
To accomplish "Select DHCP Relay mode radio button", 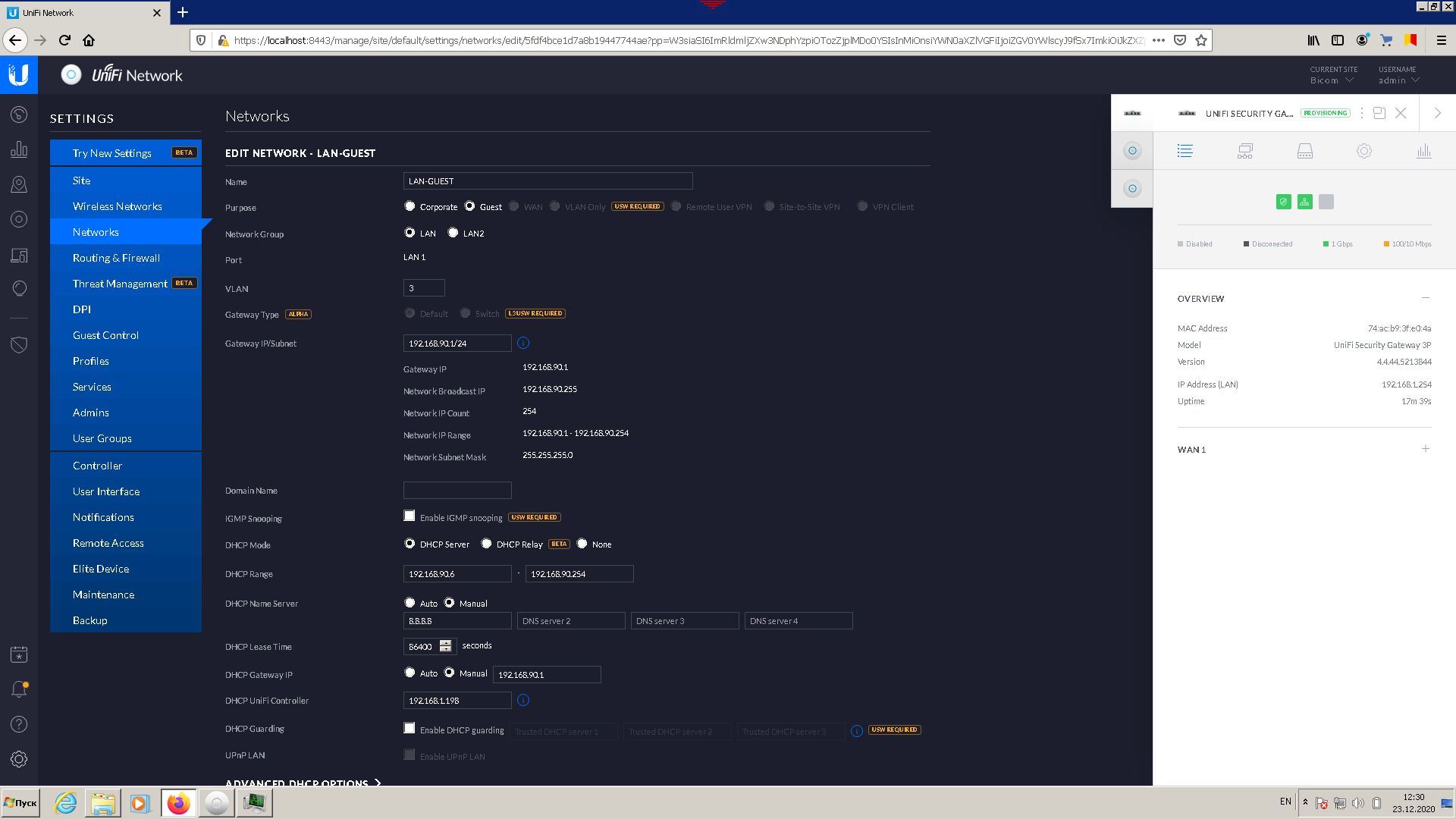I will coord(486,544).
